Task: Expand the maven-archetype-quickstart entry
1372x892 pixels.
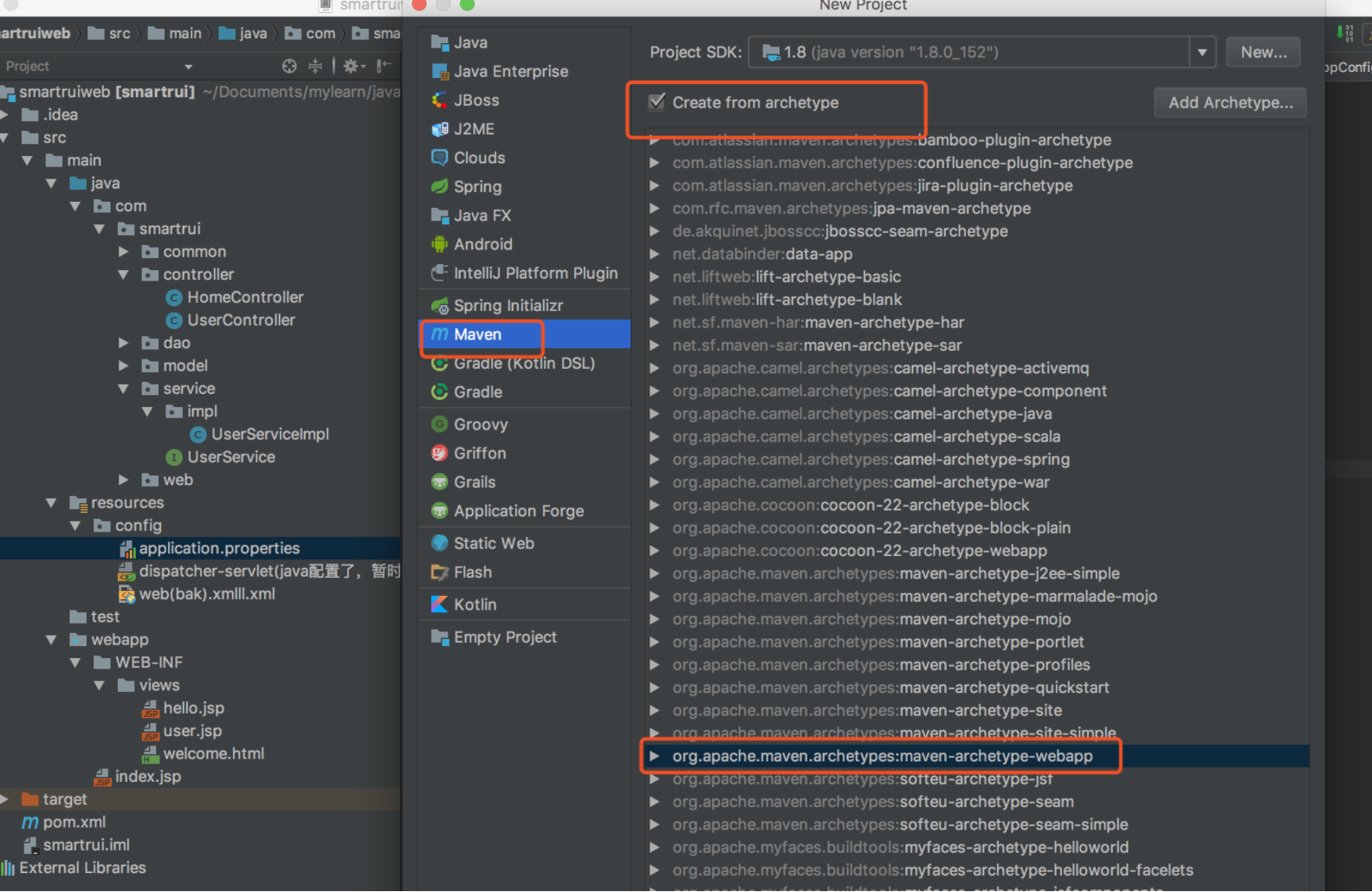Action: coord(655,688)
